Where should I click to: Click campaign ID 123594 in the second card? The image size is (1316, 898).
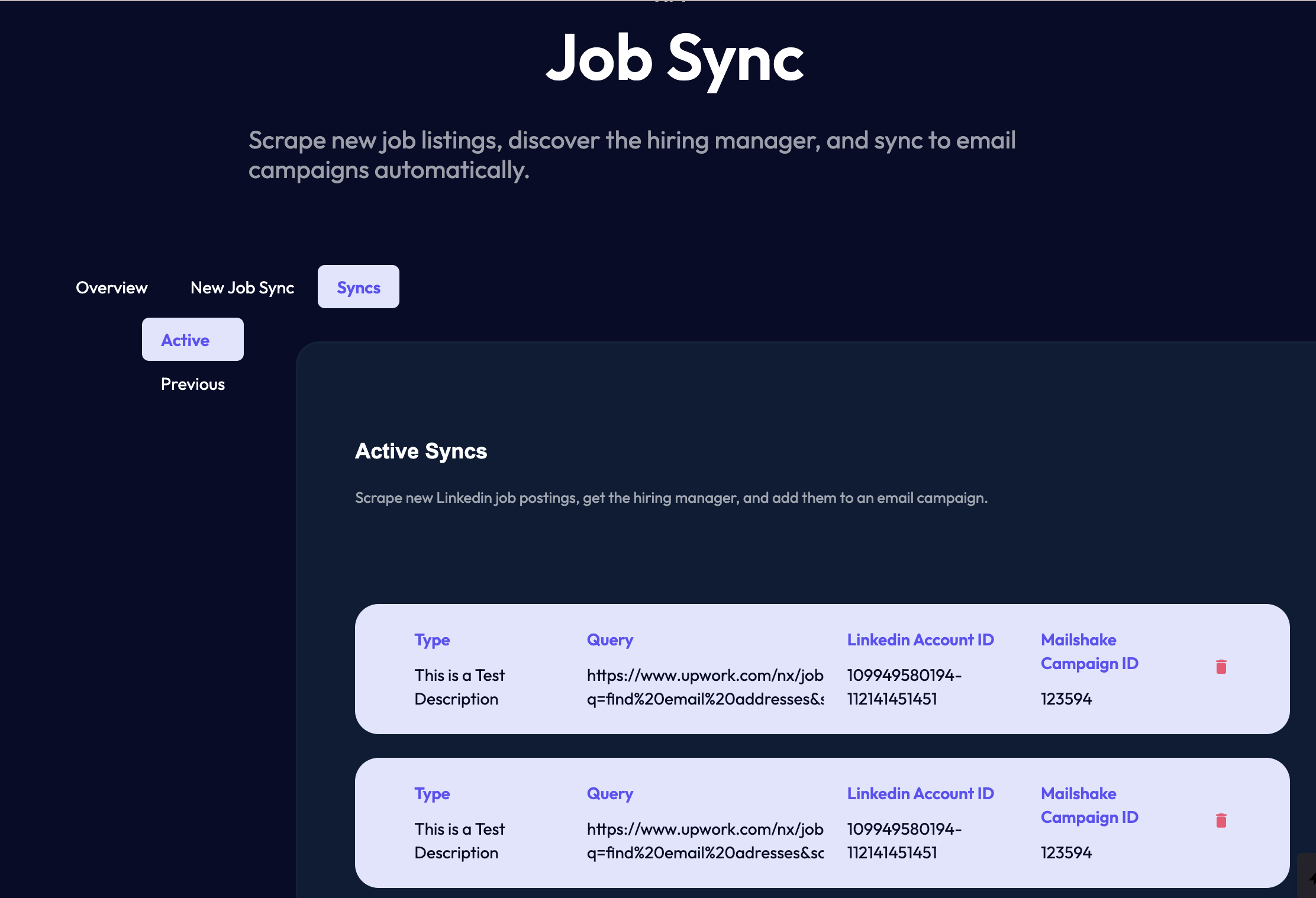coord(1066,852)
